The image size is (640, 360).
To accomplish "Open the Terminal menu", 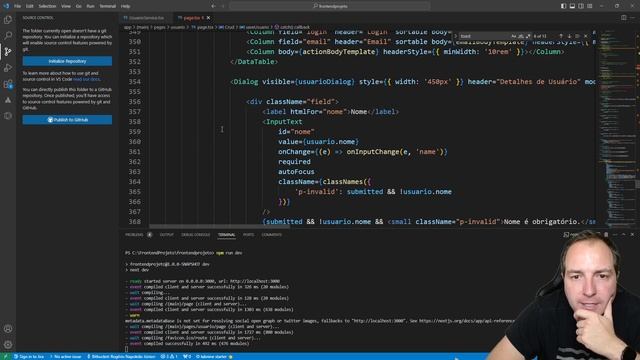I will (108, 6).
